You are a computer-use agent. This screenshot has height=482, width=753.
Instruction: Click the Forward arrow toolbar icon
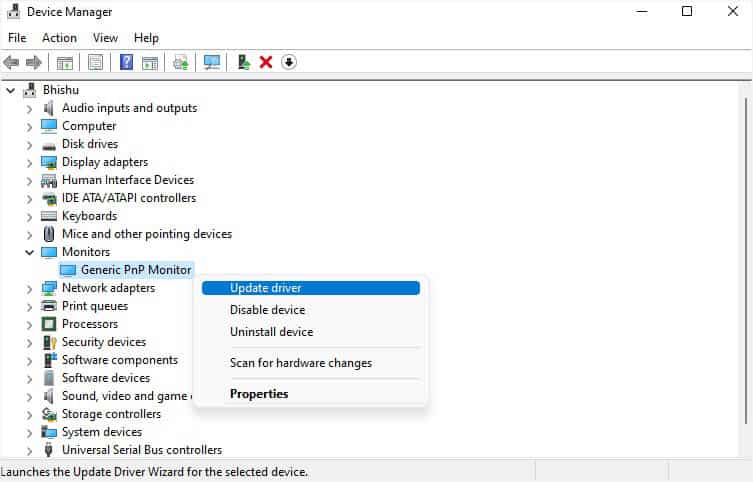pyautogui.click(x=34, y=62)
